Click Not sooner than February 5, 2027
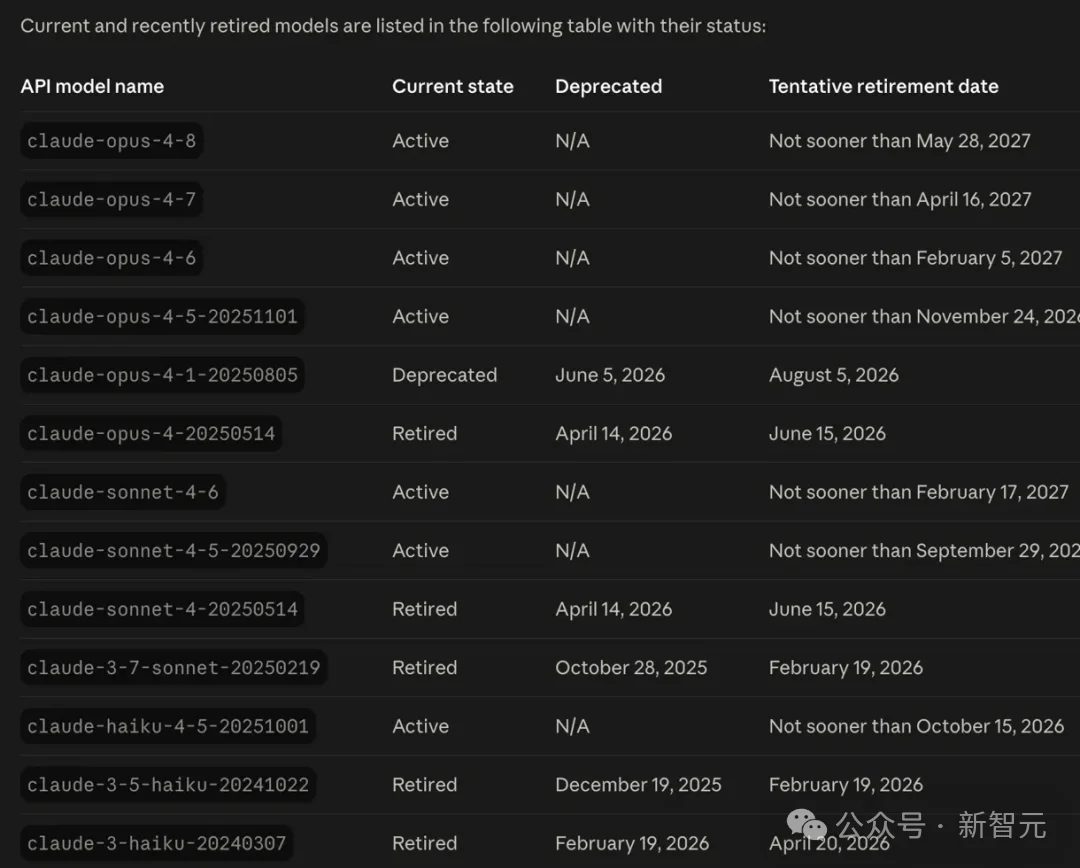This screenshot has width=1080, height=868. click(915, 258)
